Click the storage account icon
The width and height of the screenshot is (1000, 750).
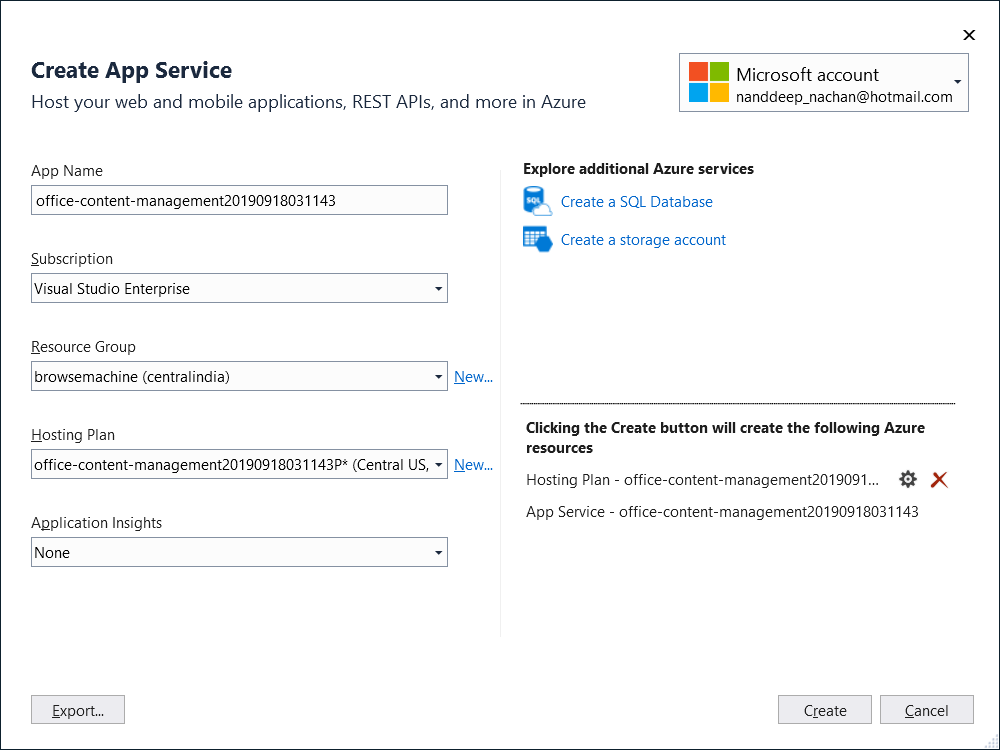538,240
